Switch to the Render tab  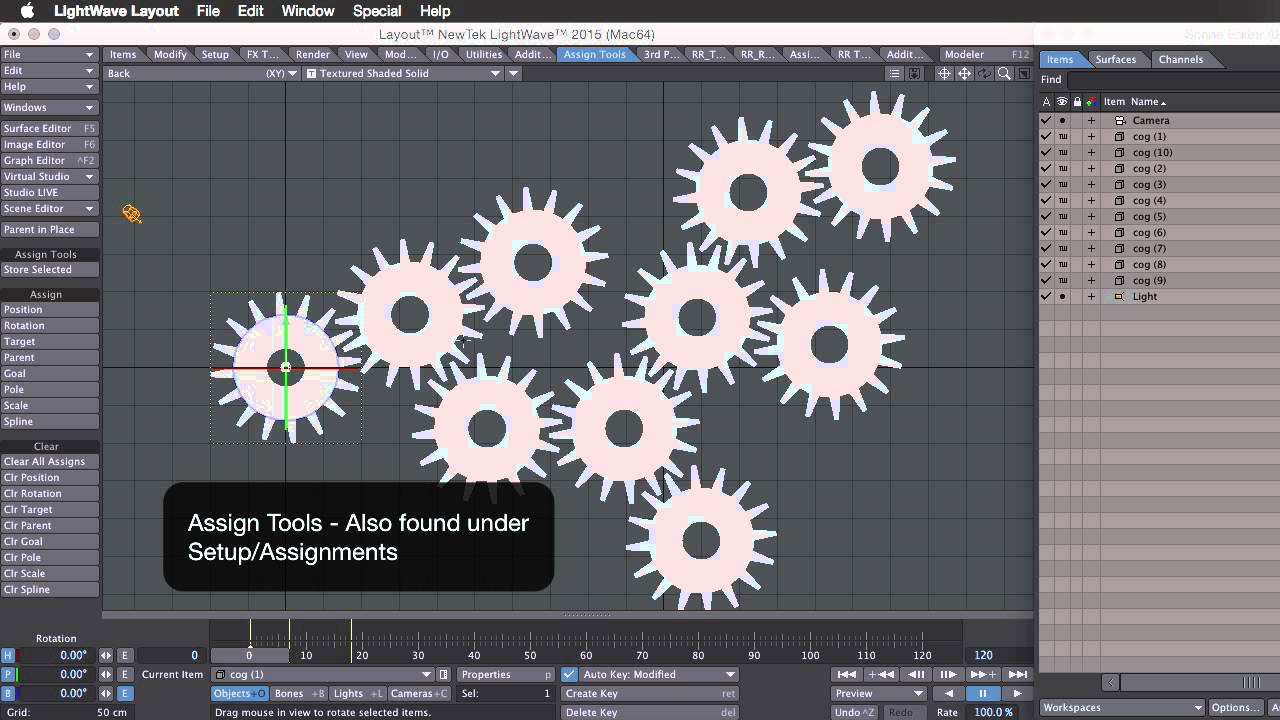pos(313,54)
